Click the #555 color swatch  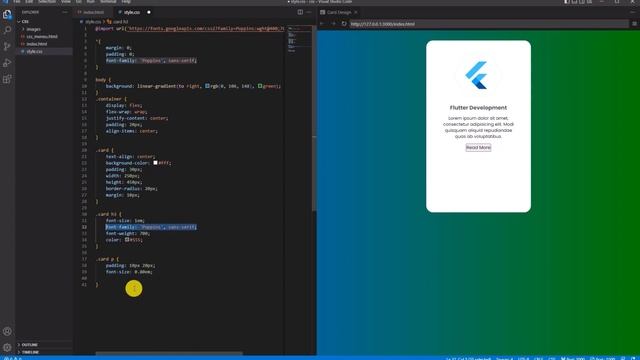(127, 240)
